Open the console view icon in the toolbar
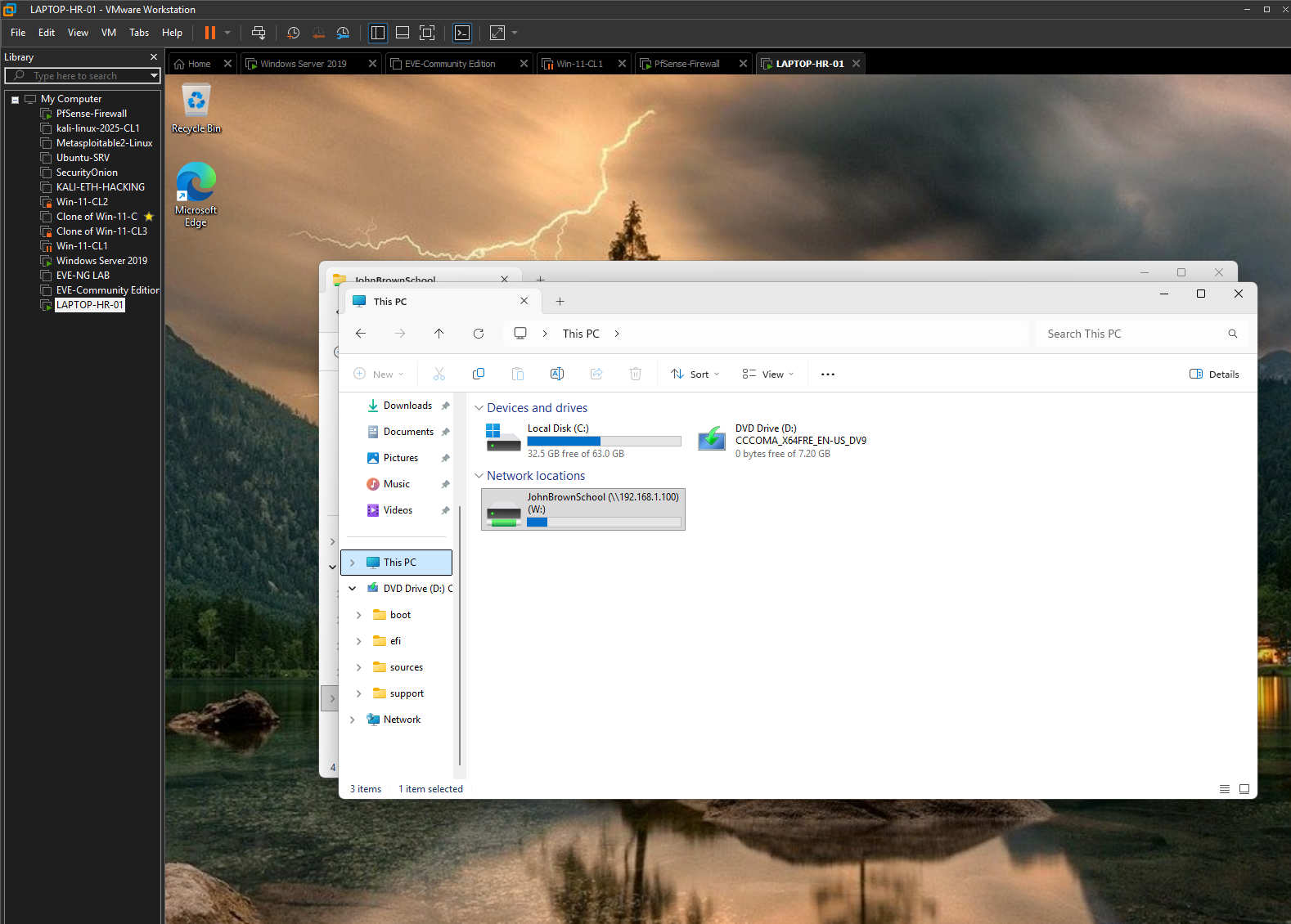 click(x=462, y=33)
